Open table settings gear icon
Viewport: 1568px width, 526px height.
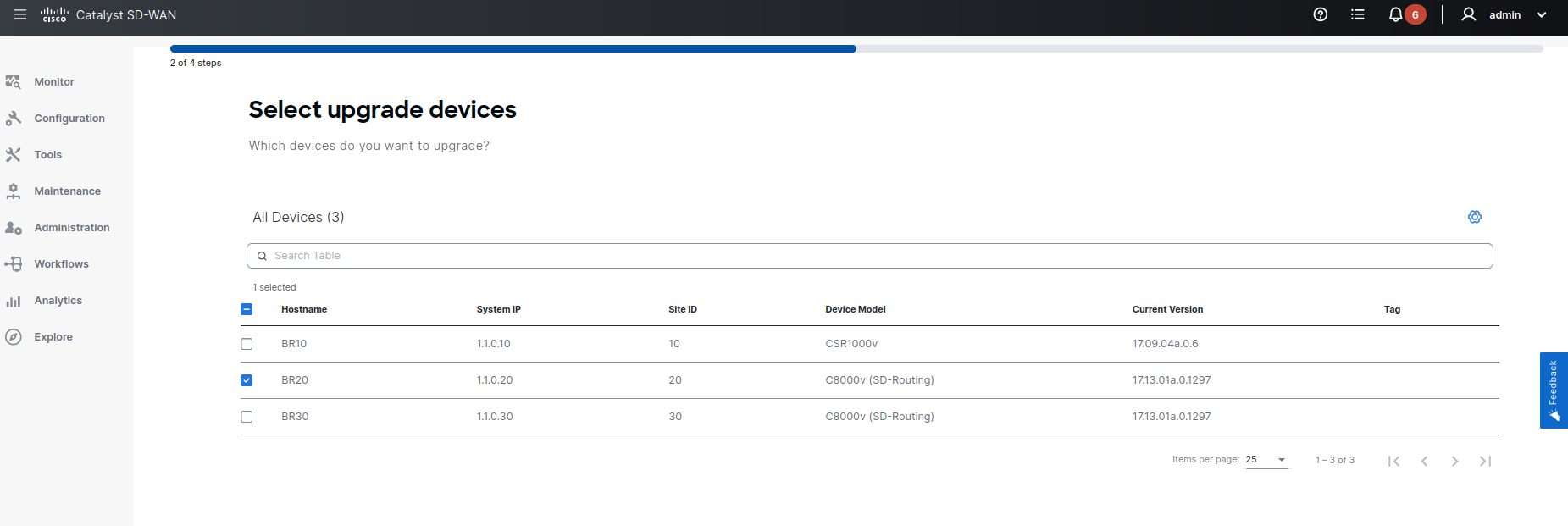point(1474,217)
